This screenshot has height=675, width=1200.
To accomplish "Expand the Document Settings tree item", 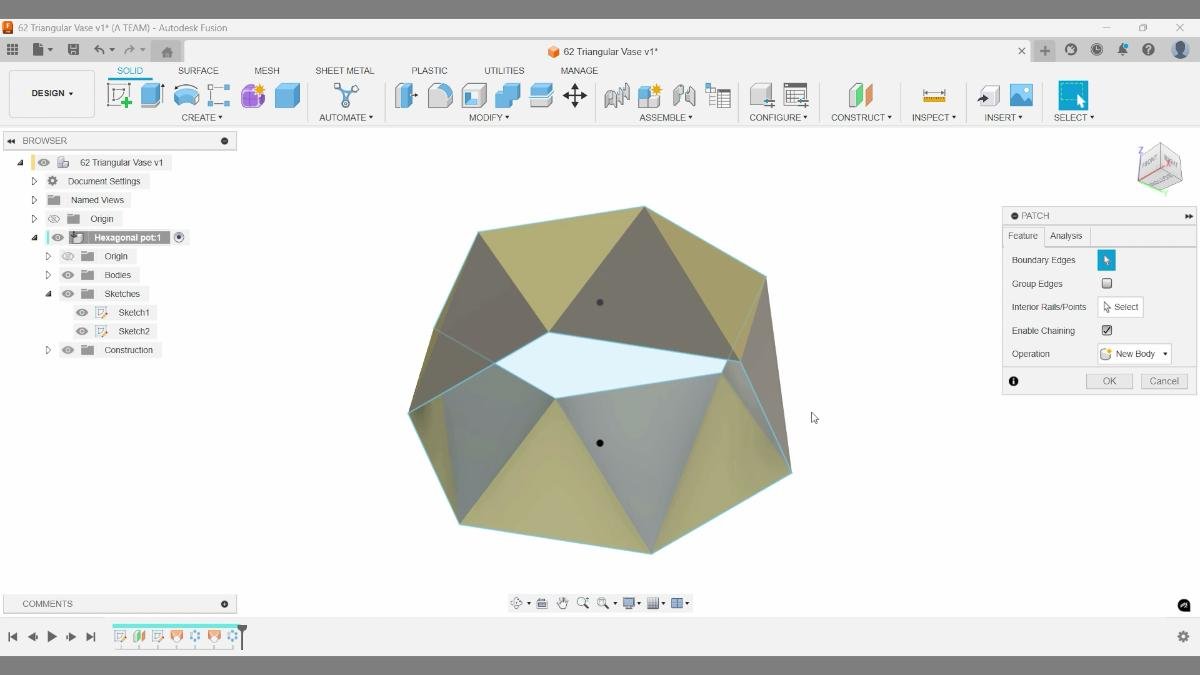I will click(x=35, y=180).
